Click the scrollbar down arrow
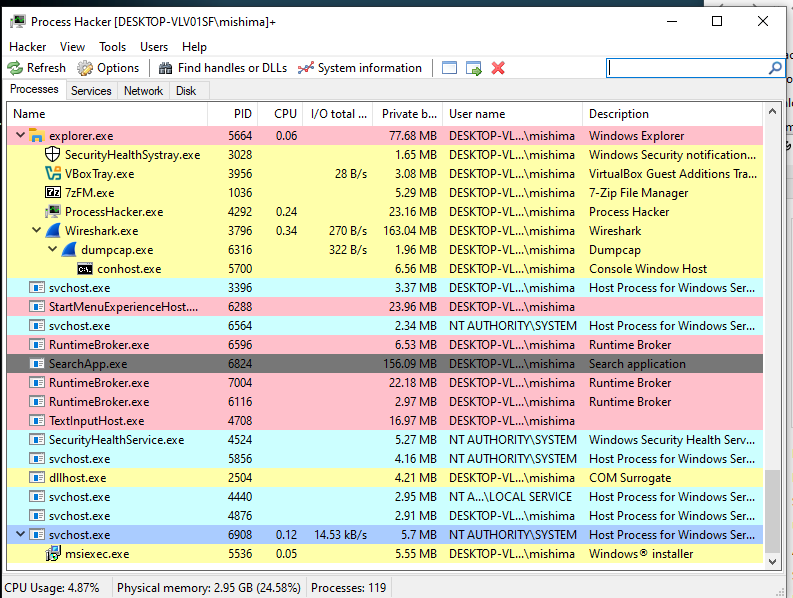Image resolution: width=793 pixels, height=598 pixels. point(772,562)
